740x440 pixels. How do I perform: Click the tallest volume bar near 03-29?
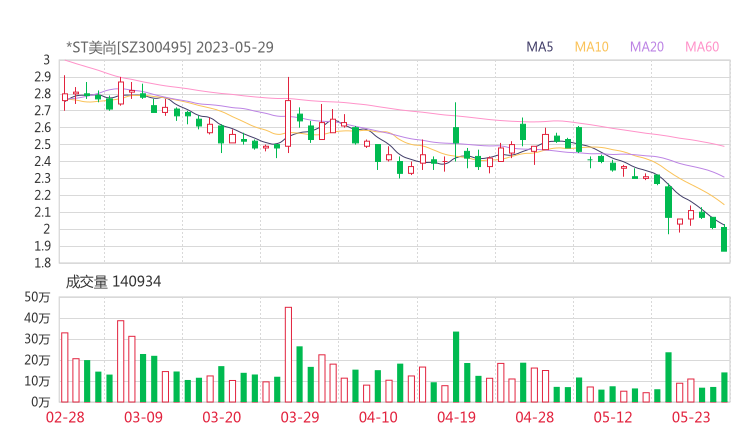click(x=288, y=354)
